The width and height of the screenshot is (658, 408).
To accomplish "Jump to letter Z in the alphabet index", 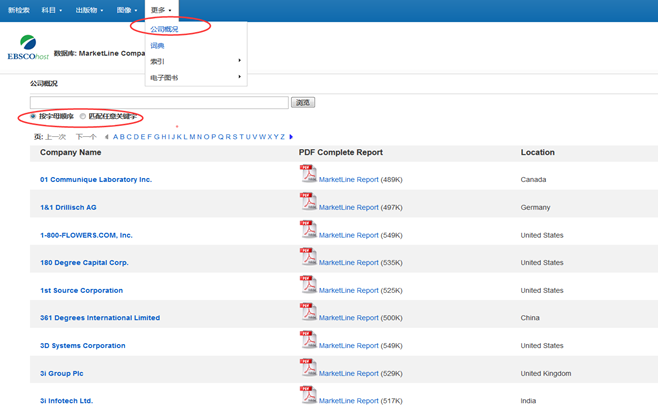I will pos(282,137).
